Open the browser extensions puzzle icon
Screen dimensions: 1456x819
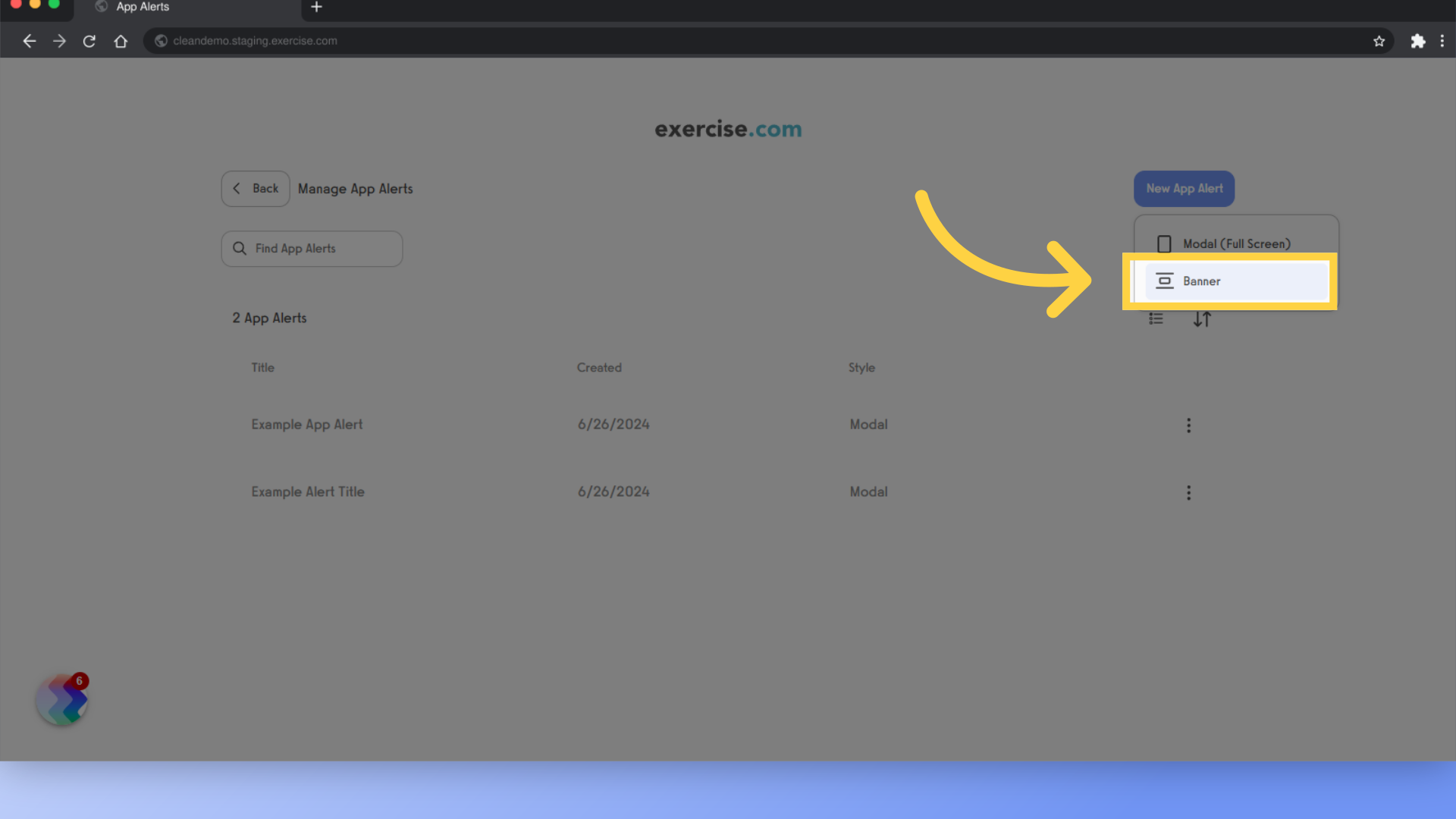click(x=1417, y=41)
